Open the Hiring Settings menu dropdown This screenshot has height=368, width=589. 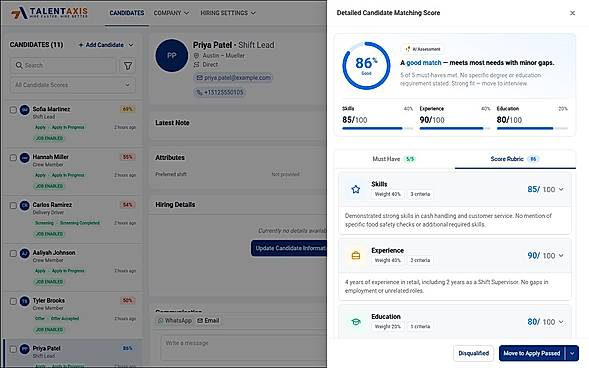point(228,13)
